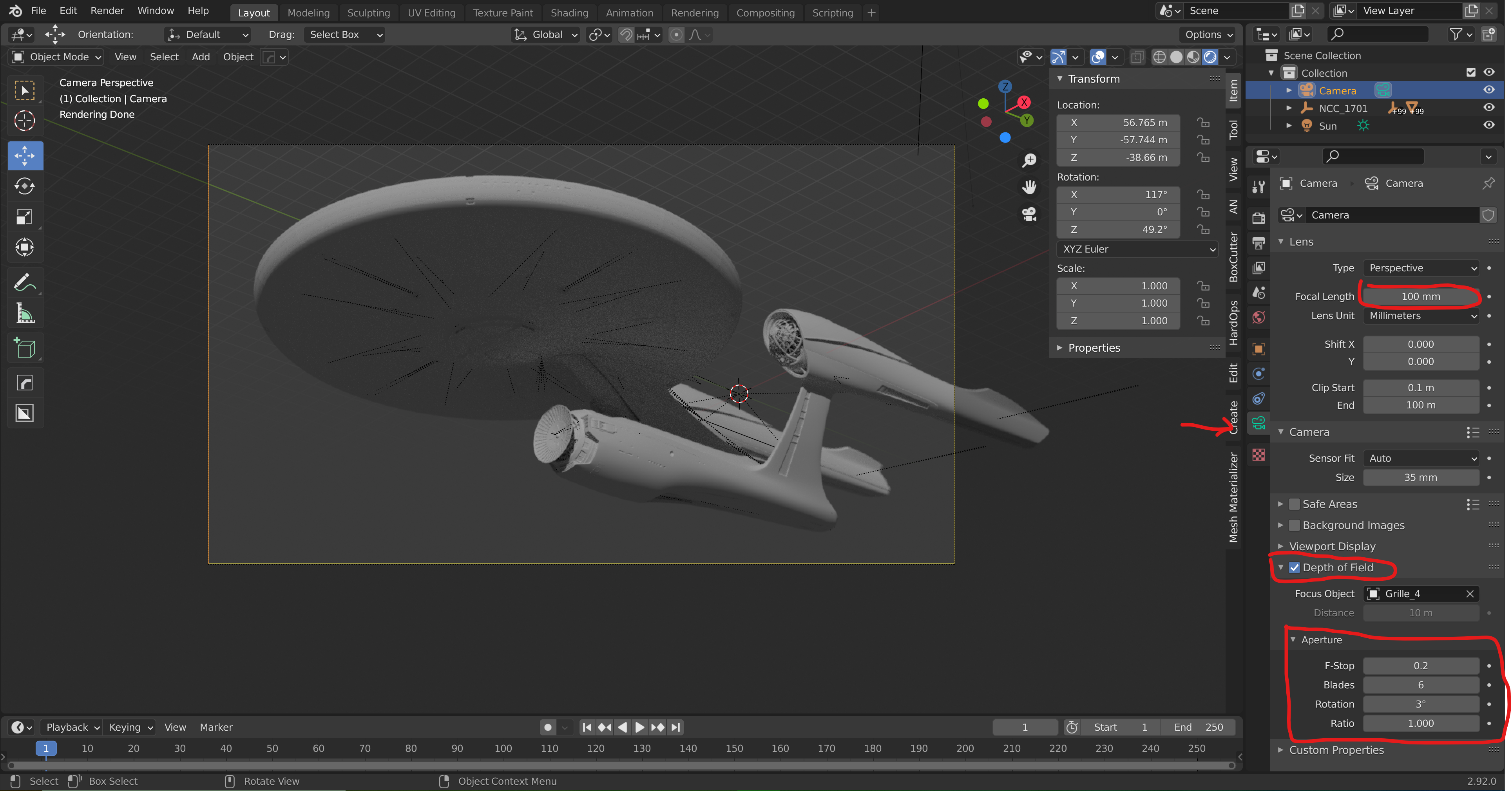The height and width of the screenshot is (791, 1512).
Task: Select the Move tool
Action: 25,155
